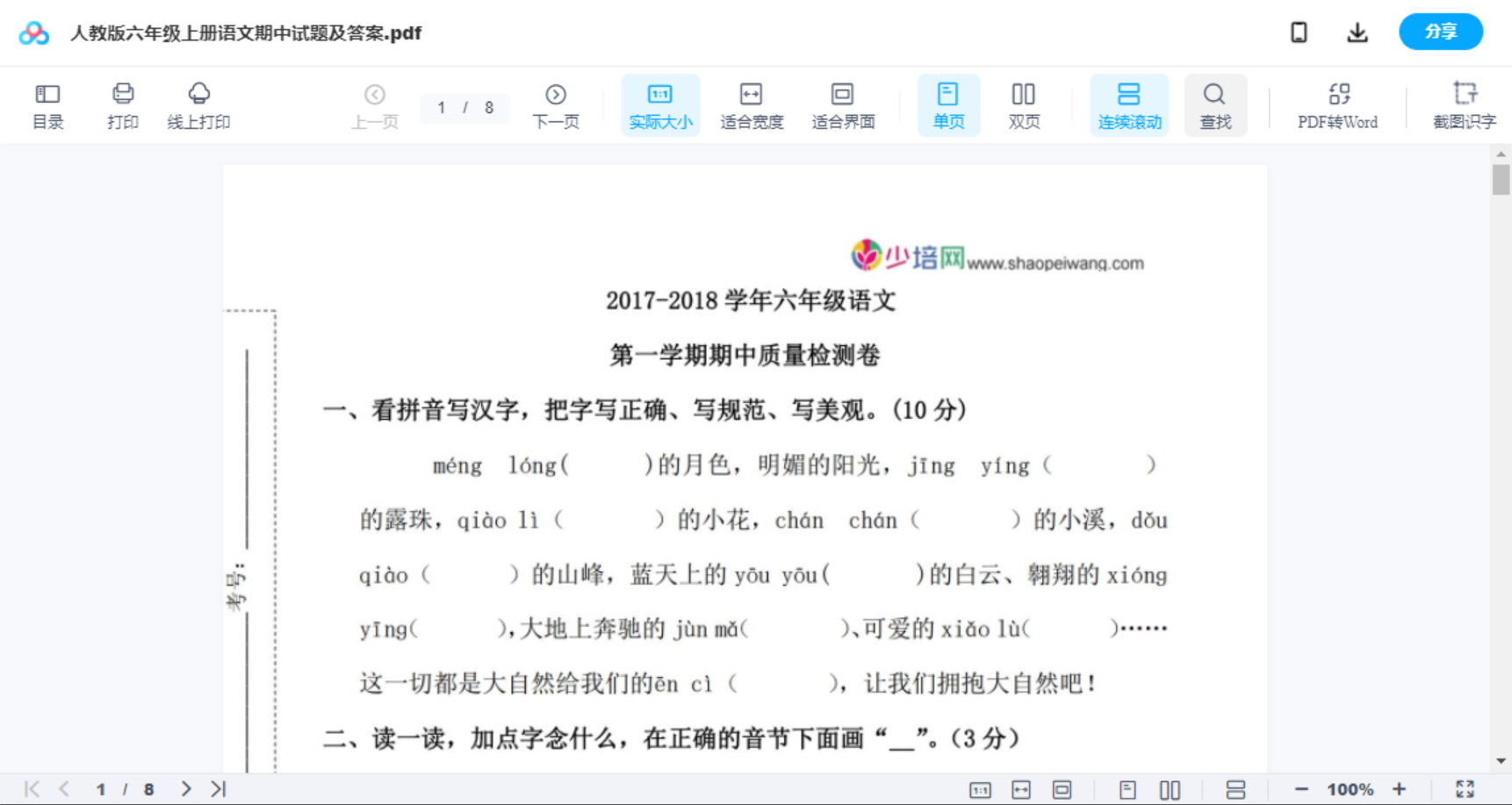The width and height of the screenshot is (1512, 805).
Task: Open the 目录 table of contents panel
Action: (47, 105)
